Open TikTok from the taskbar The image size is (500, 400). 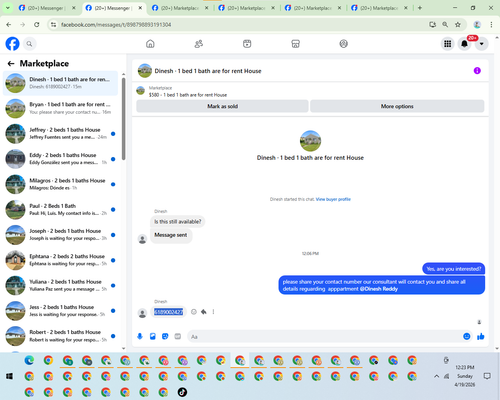coord(182,392)
